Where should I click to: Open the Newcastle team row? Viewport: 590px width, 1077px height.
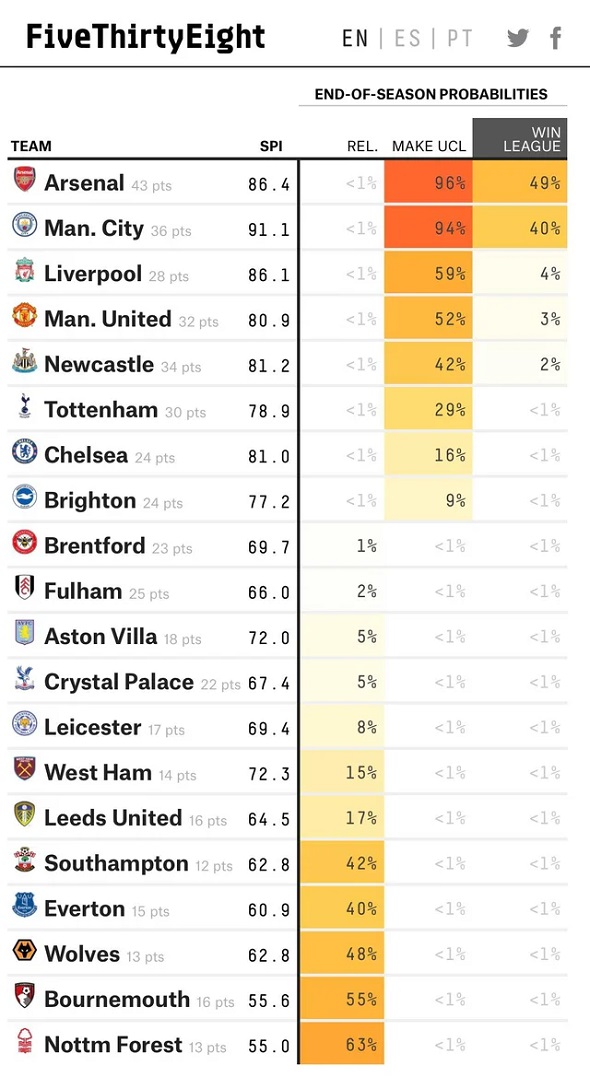[x=287, y=364]
